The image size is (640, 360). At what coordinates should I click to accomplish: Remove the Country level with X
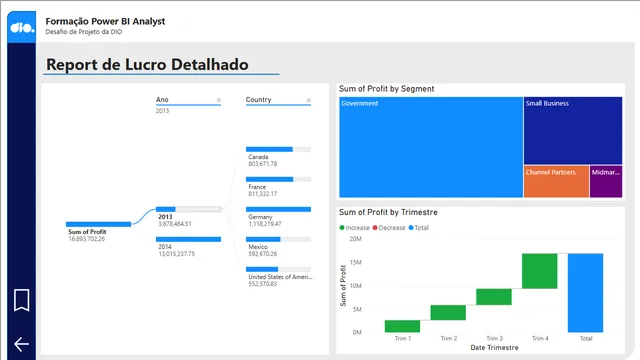[x=309, y=100]
